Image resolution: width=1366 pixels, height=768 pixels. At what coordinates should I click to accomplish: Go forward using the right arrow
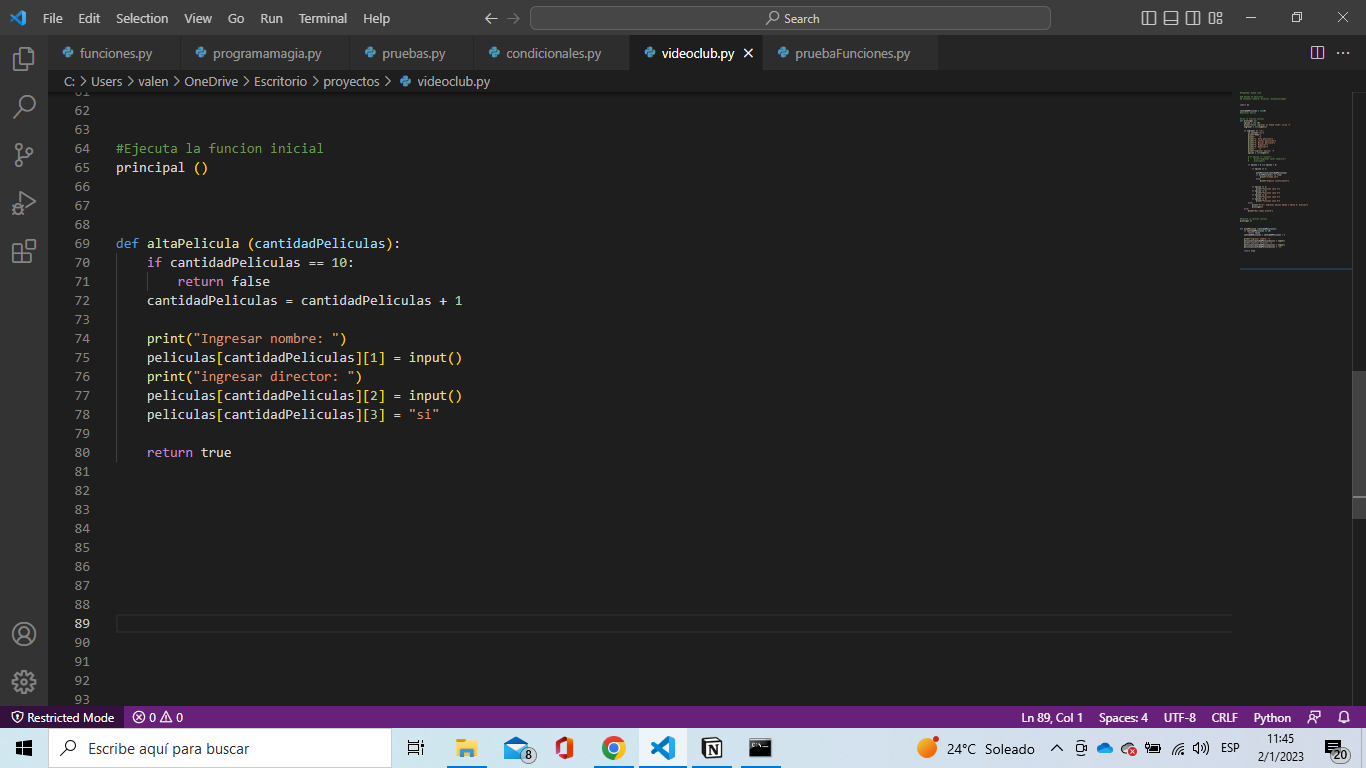coord(514,18)
